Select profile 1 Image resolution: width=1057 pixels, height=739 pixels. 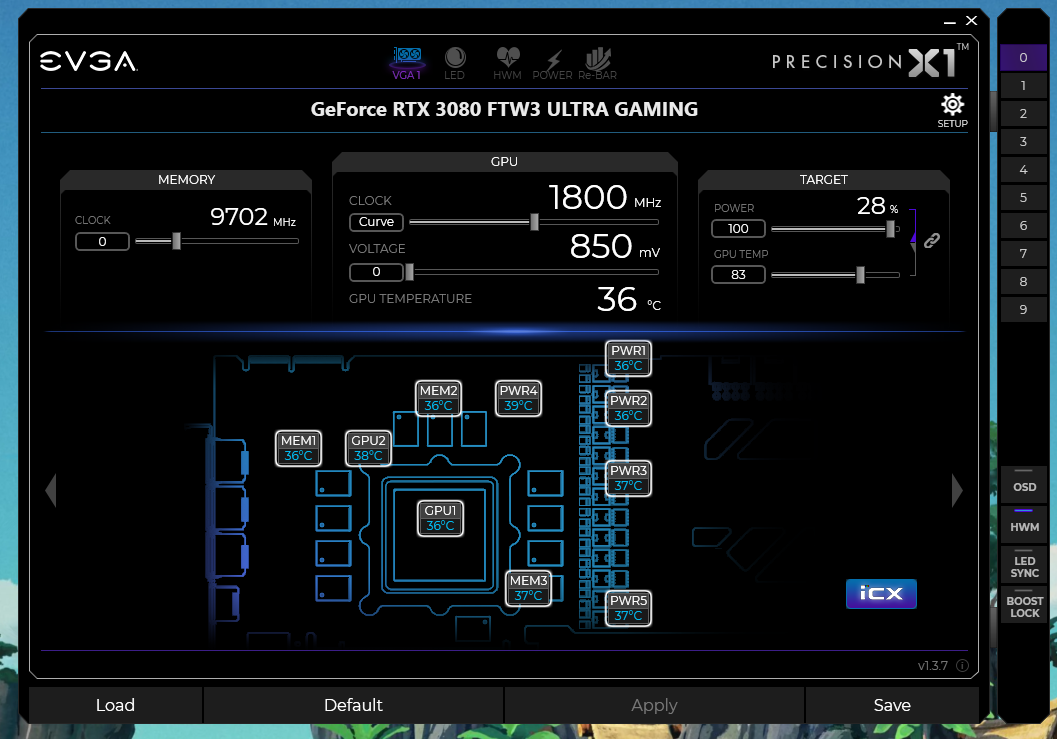click(1023, 86)
